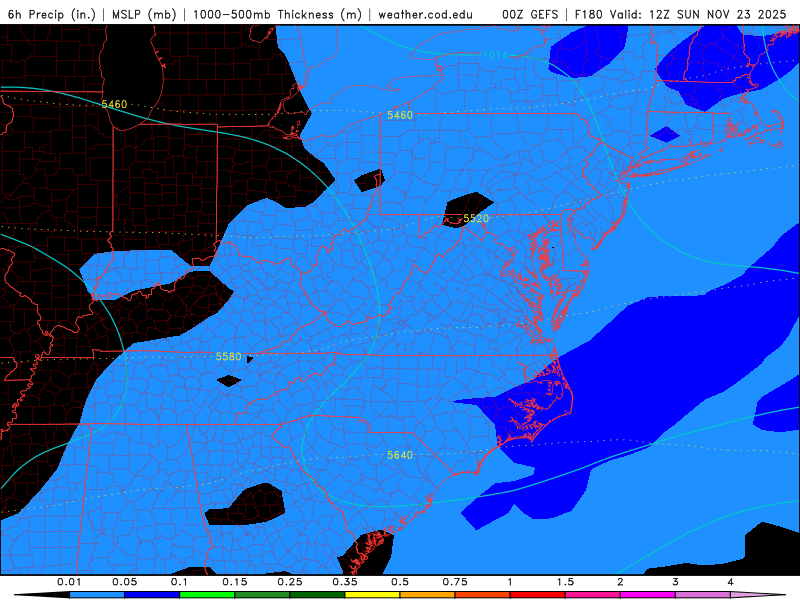Click the orange-red 0.75–1 legend swatch
Viewport: 800px width, 600px height.
[483, 595]
